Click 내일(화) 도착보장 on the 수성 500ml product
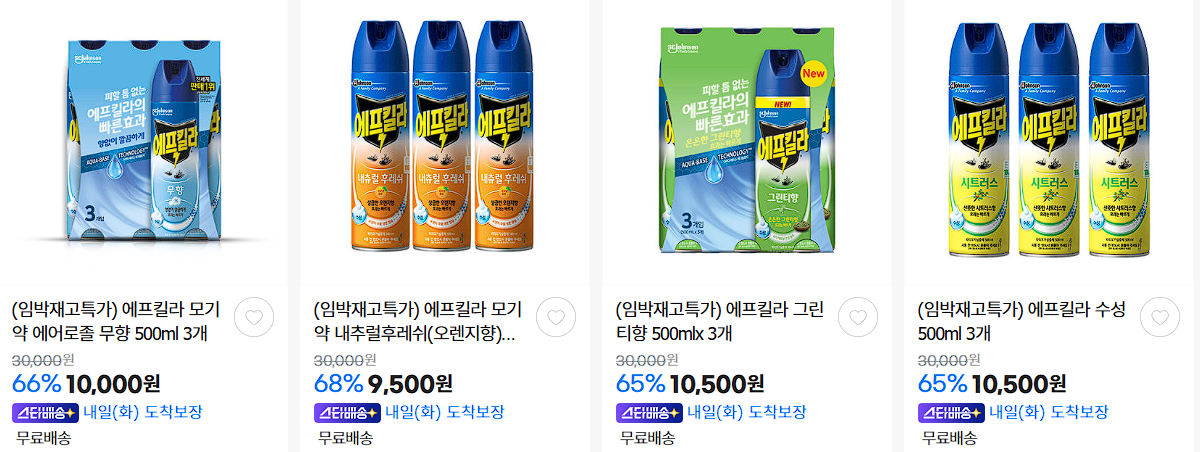Screen dimensions: 1200x452 coord(1048,412)
